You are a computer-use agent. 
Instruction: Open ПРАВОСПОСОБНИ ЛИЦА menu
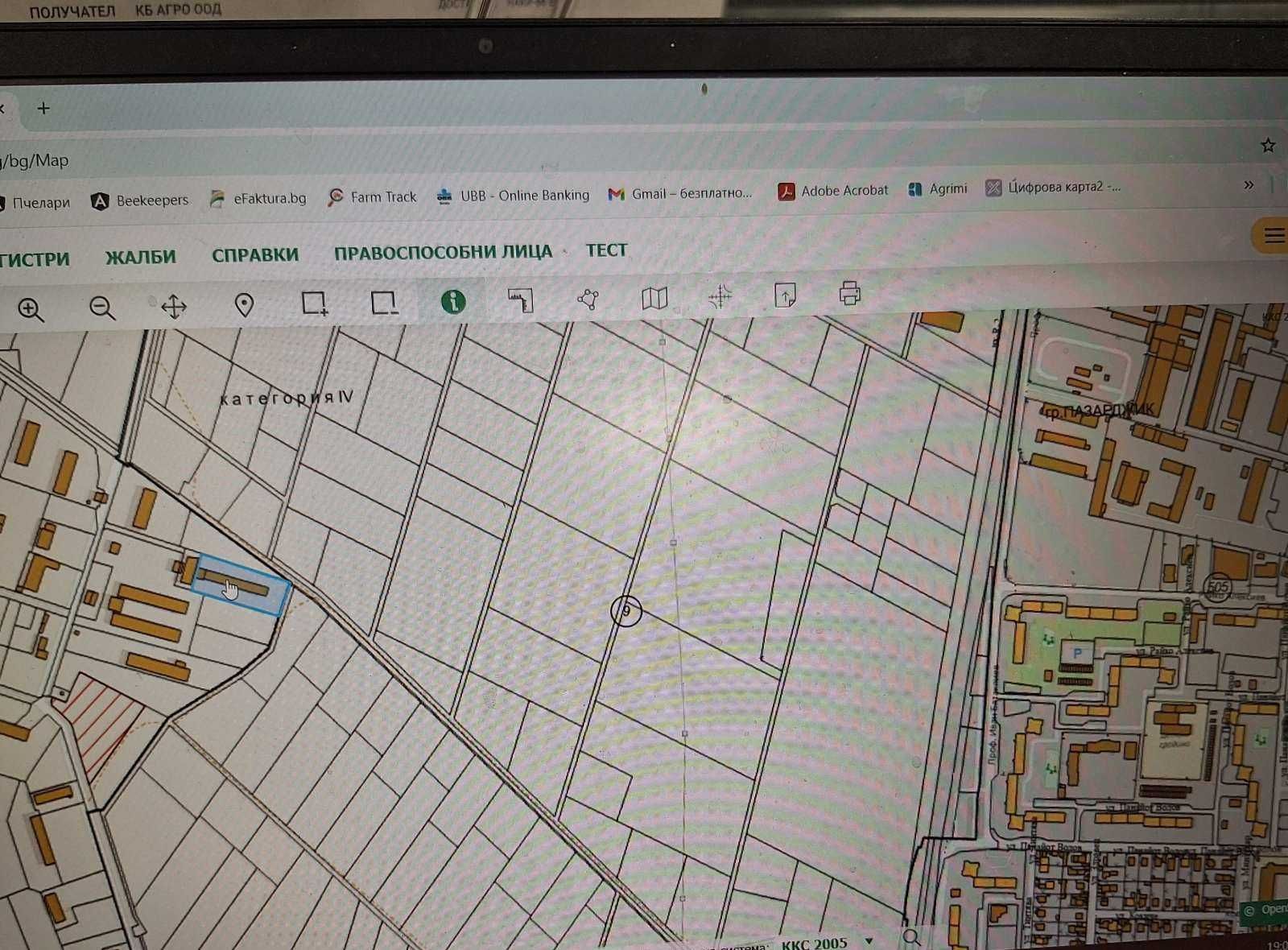pyautogui.click(x=443, y=252)
